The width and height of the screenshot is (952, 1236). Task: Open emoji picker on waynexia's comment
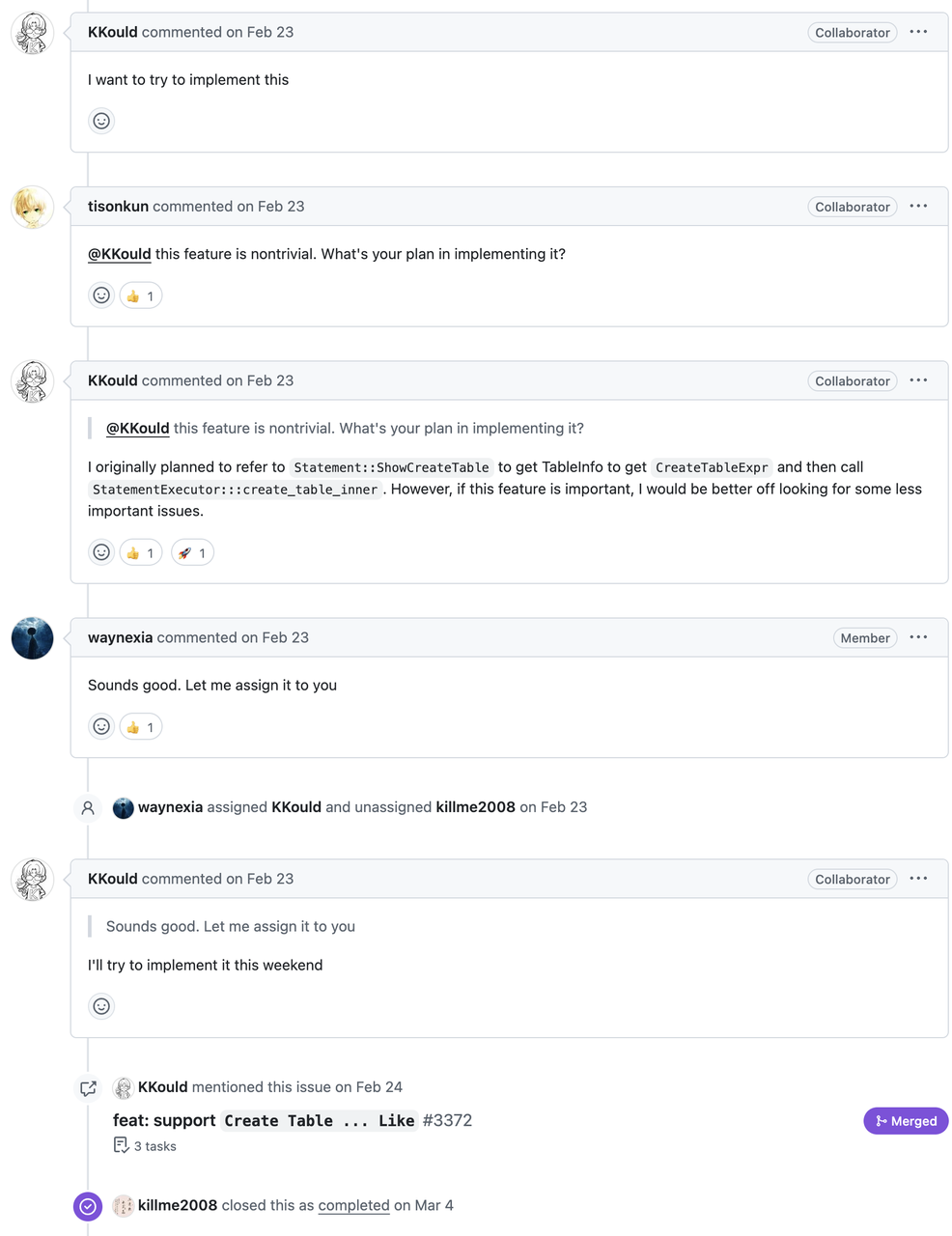[101, 727]
